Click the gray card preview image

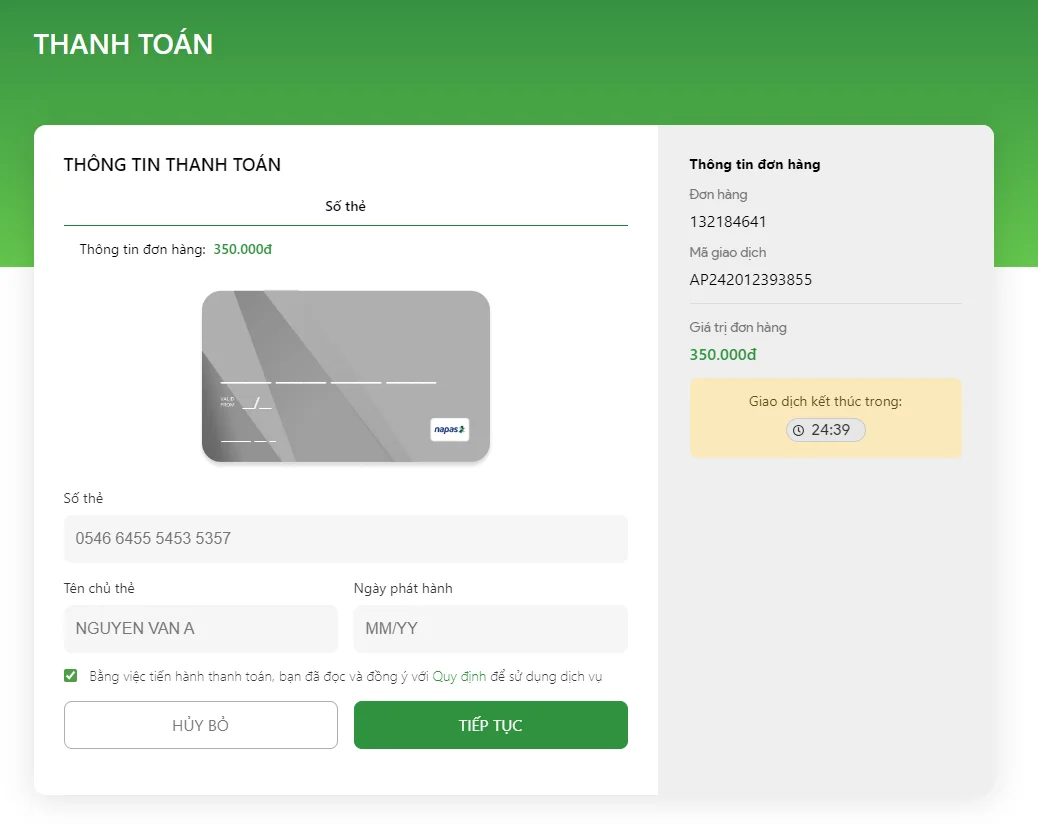346,376
